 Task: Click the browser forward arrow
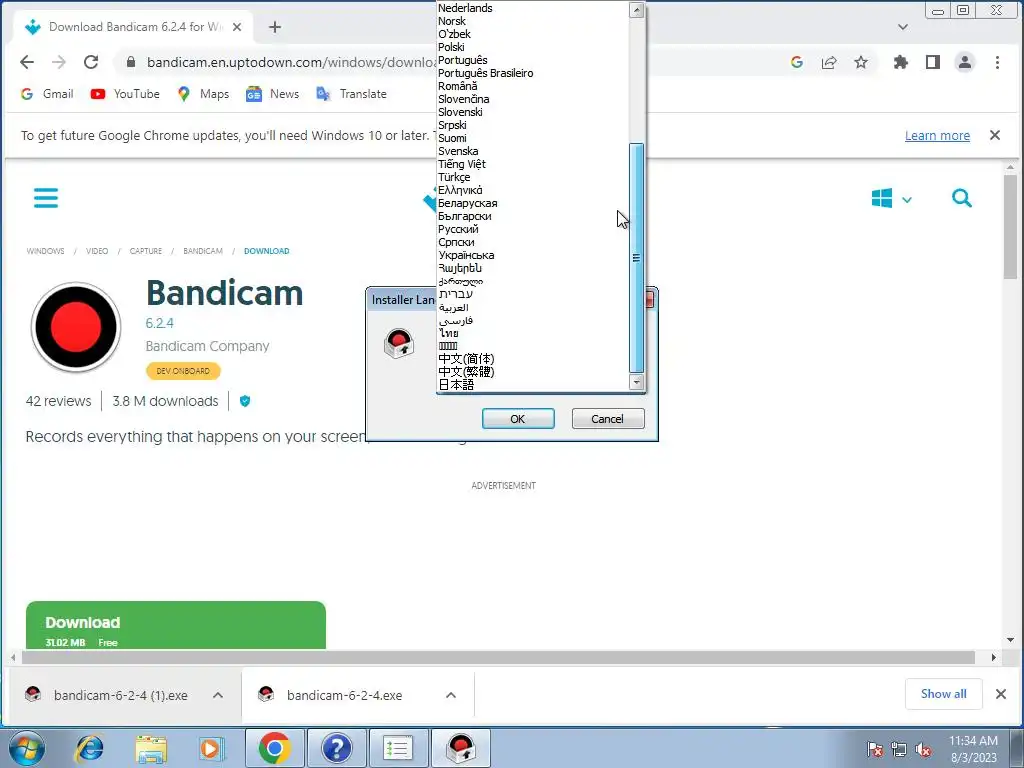59,62
